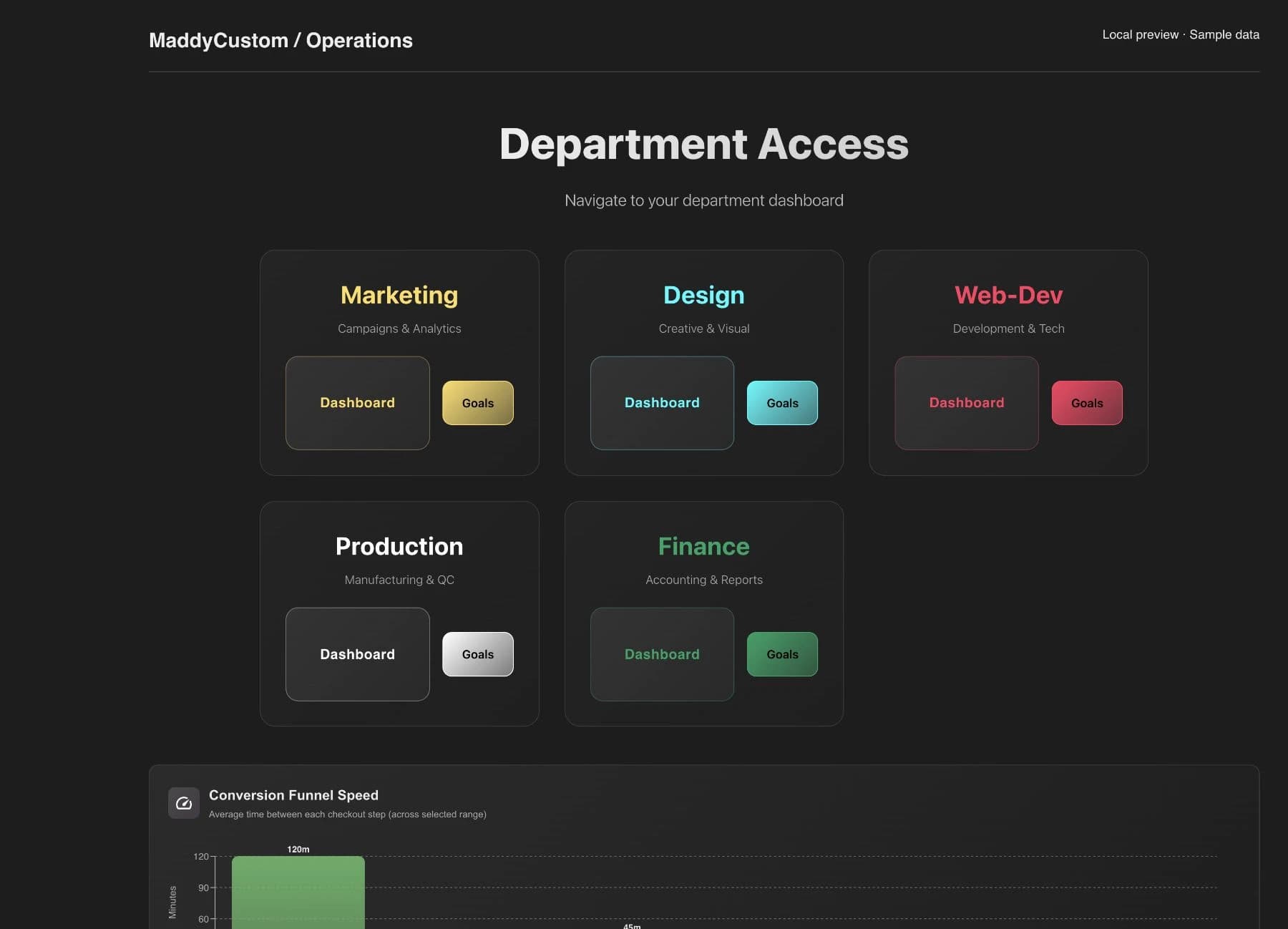The width and height of the screenshot is (1288, 929).
Task: Click the Campaigns & Analytics caption
Action: 399,329
